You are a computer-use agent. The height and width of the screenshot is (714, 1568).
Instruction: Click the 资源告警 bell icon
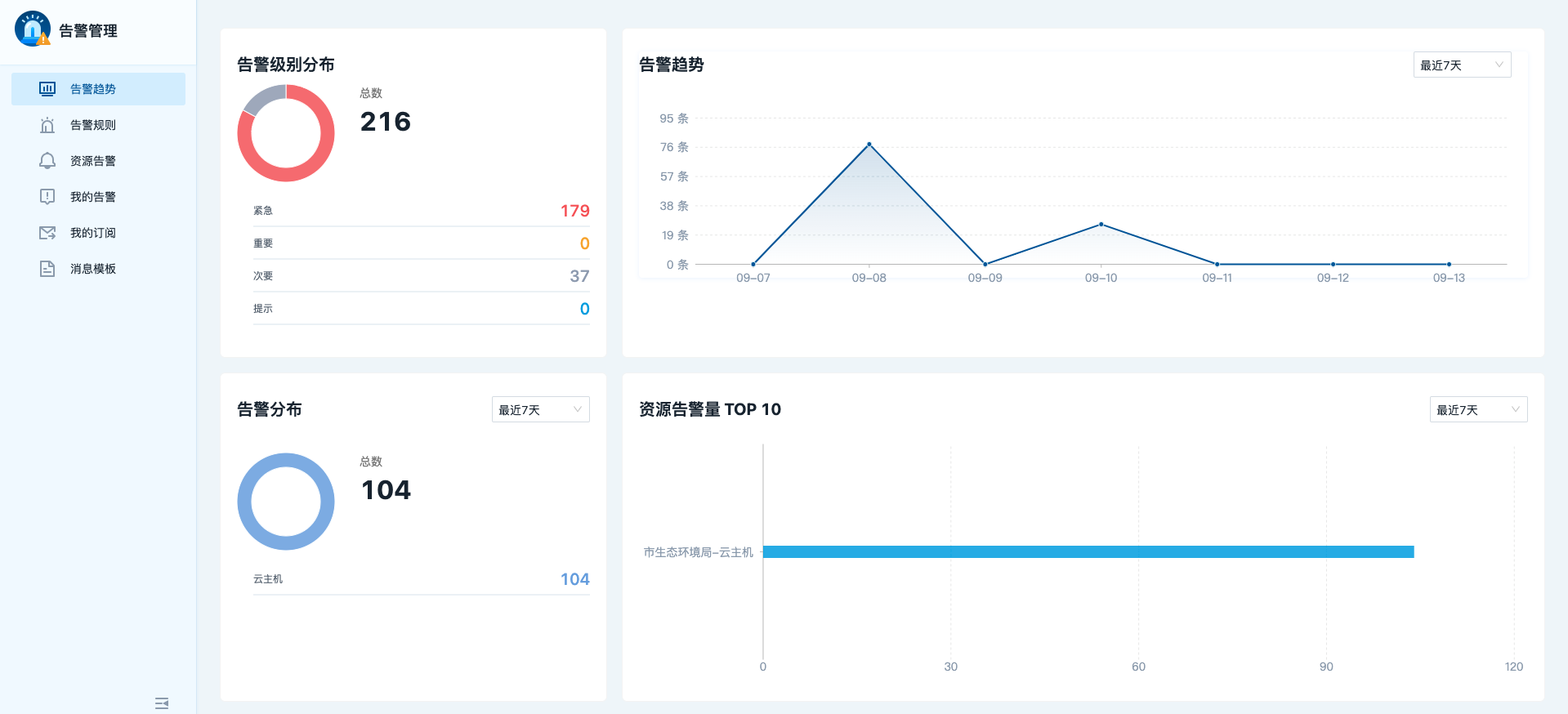point(47,161)
